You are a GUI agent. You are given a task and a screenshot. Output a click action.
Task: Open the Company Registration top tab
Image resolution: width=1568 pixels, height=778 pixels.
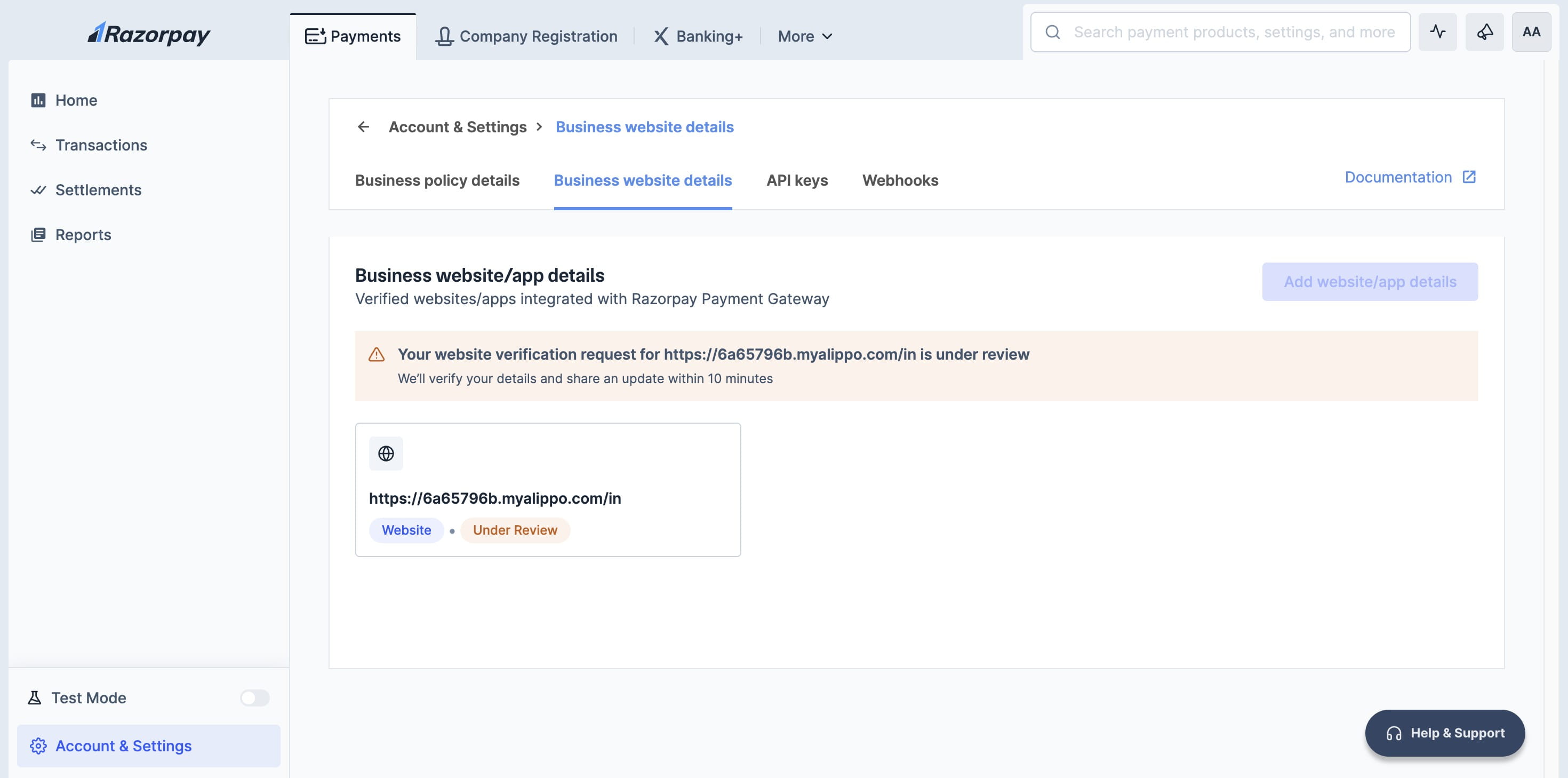pos(526,37)
